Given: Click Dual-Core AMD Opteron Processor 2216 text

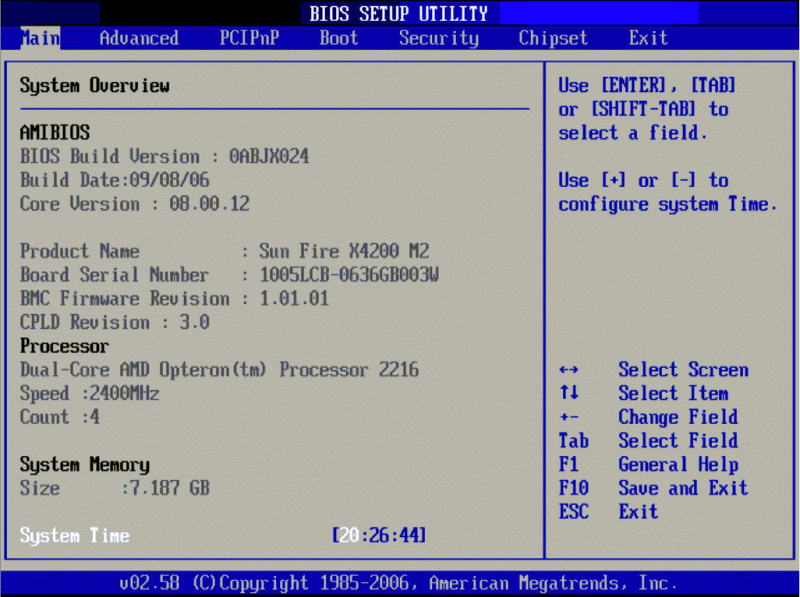Looking at the screenshot, I should pyautogui.click(x=219, y=369).
